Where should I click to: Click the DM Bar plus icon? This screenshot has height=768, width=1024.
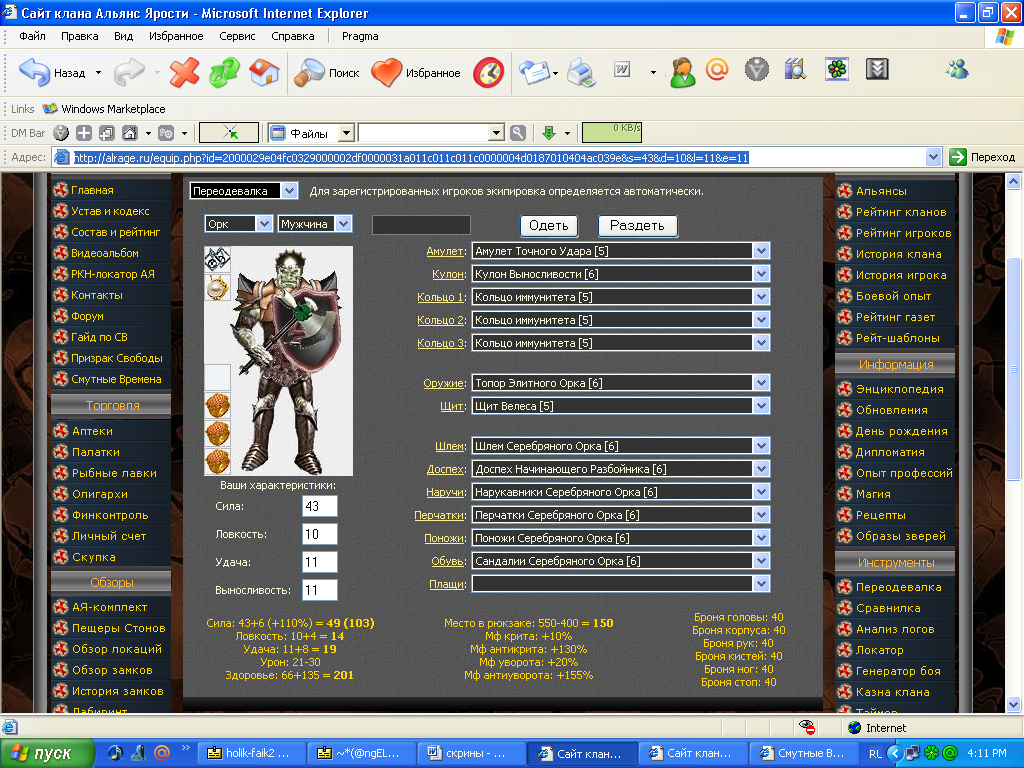[84, 133]
